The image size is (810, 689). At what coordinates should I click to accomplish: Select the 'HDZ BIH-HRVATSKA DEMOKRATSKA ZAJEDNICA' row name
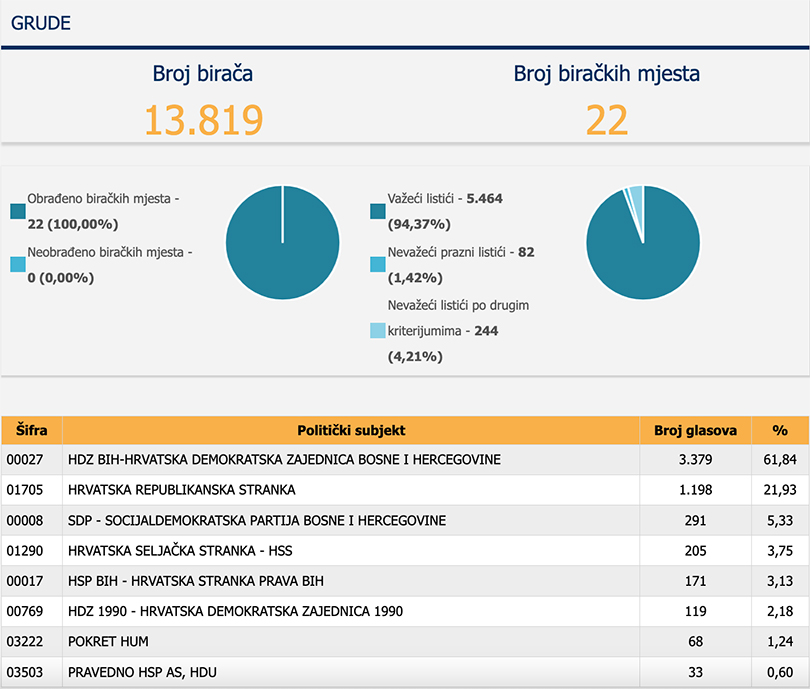(284, 460)
